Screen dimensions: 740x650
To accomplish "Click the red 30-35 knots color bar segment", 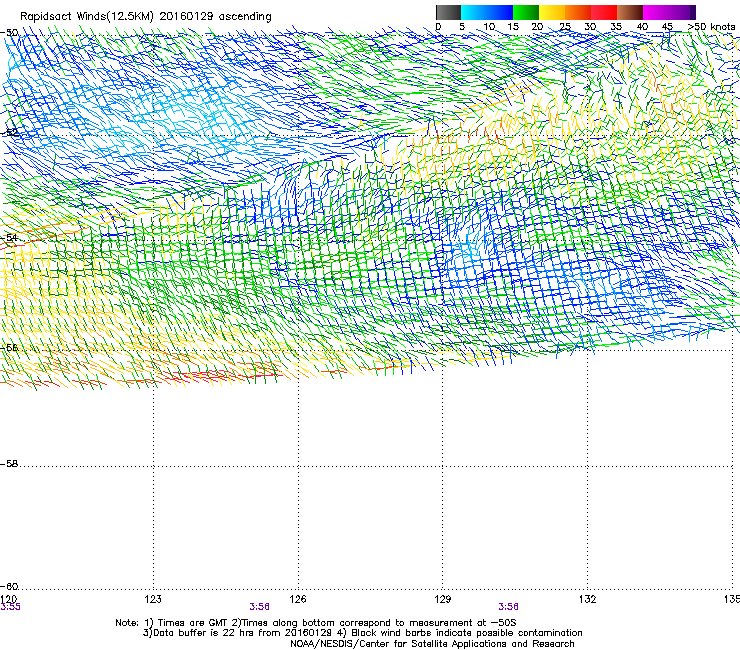I will click(x=604, y=12).
